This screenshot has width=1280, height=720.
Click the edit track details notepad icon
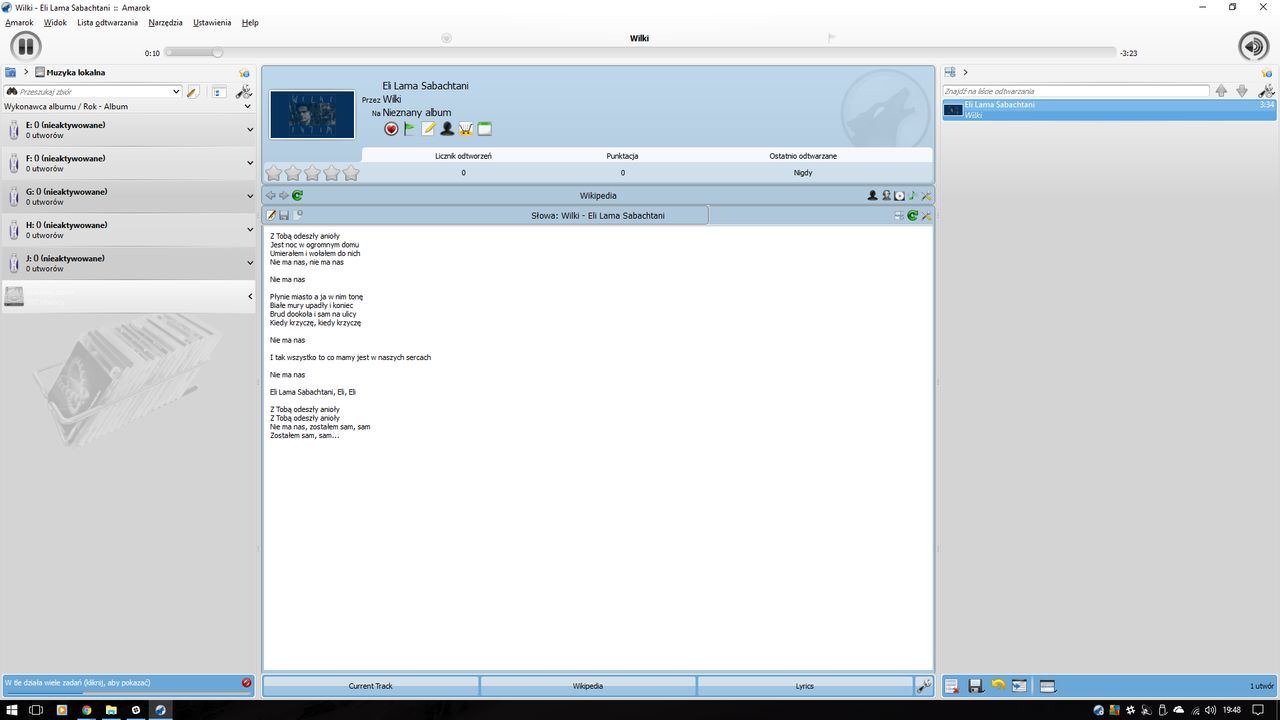428,129
